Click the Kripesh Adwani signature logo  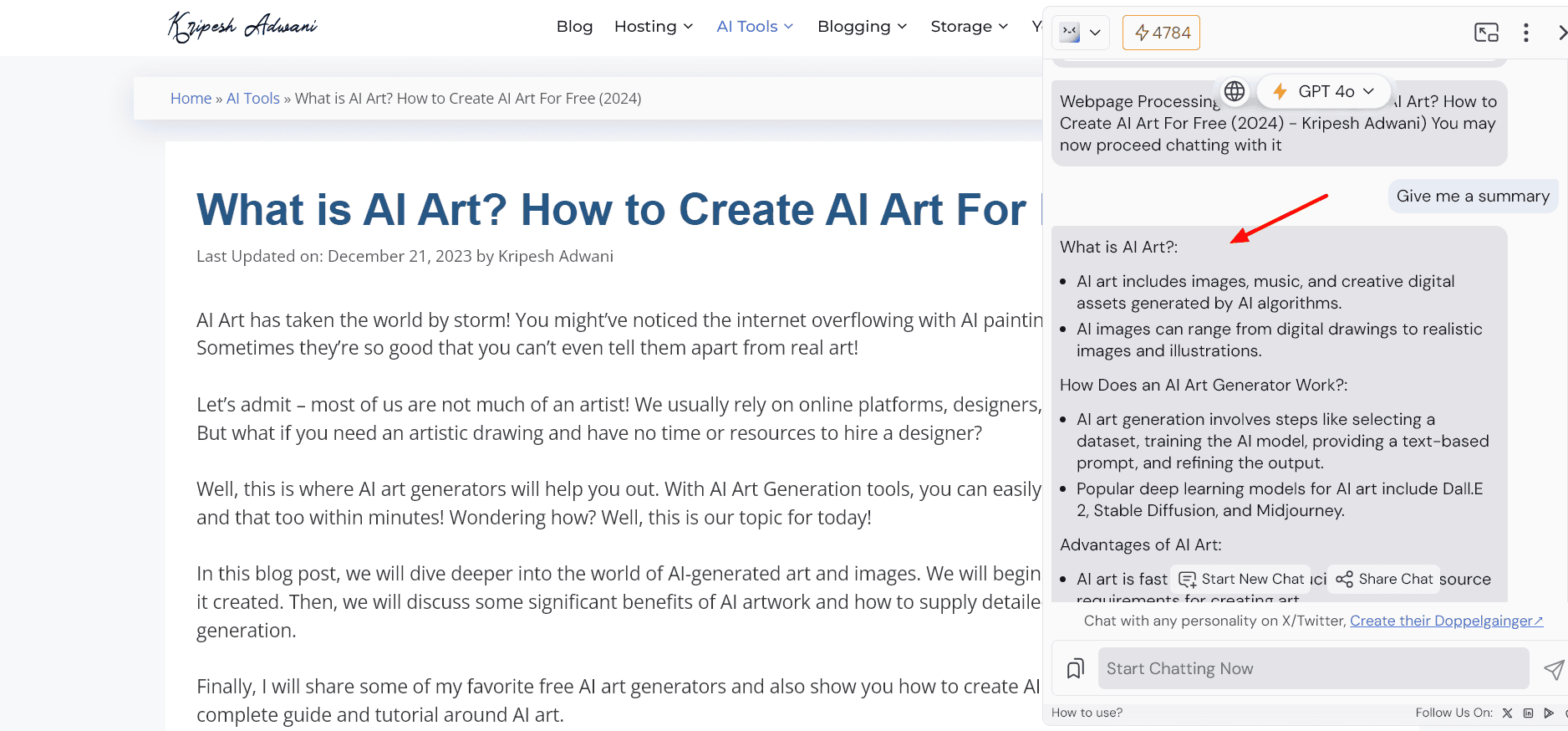tap(242, 27)
